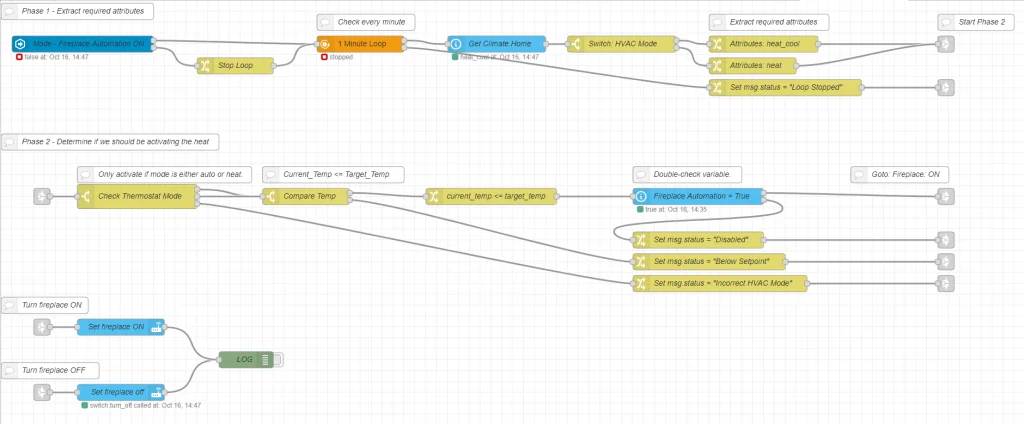Click the link in node before Set fireplace ON

coord(42,327)
